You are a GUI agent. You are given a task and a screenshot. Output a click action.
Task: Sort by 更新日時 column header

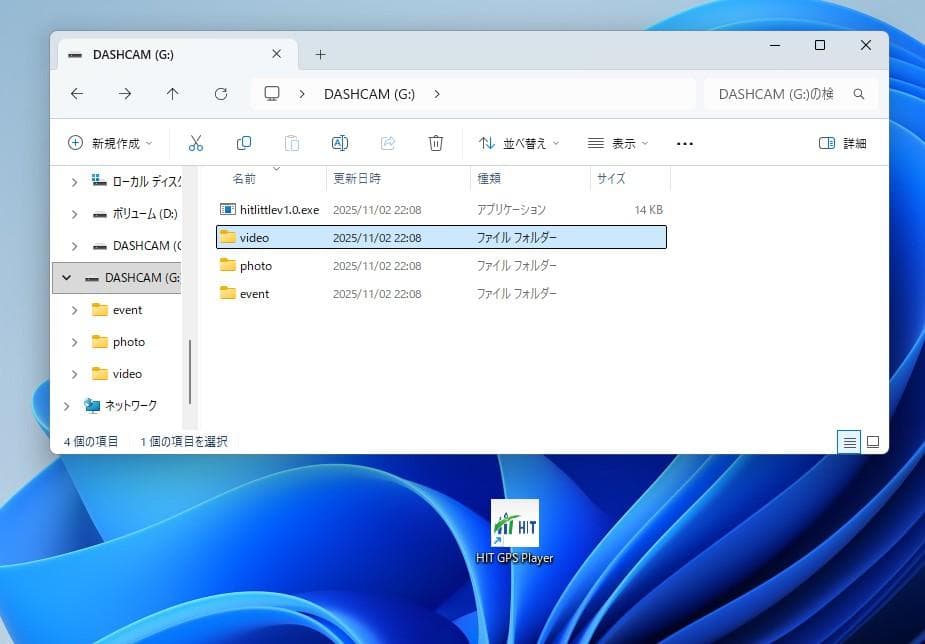(x=357, y=179)
